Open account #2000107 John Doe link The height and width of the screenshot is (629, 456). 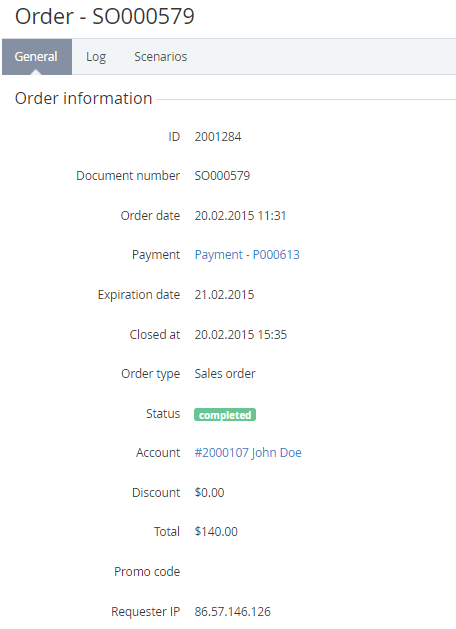[248, 452]
